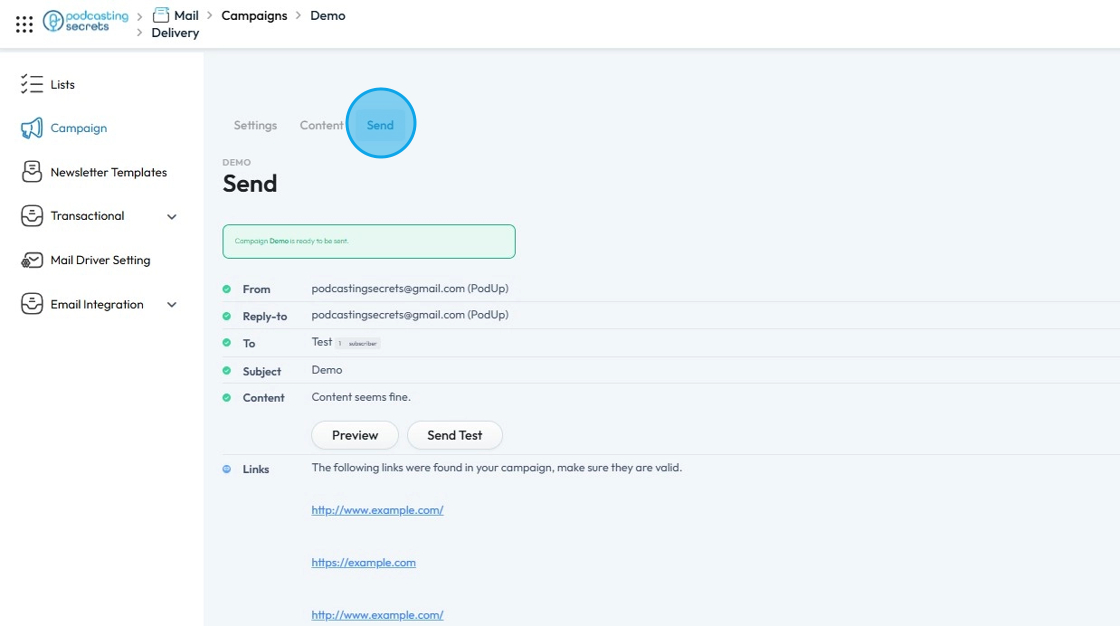The width and height of the screenshot is (1120, 626).
Task: Click the Email Integration icon
Action: click(x=31, y=304)
